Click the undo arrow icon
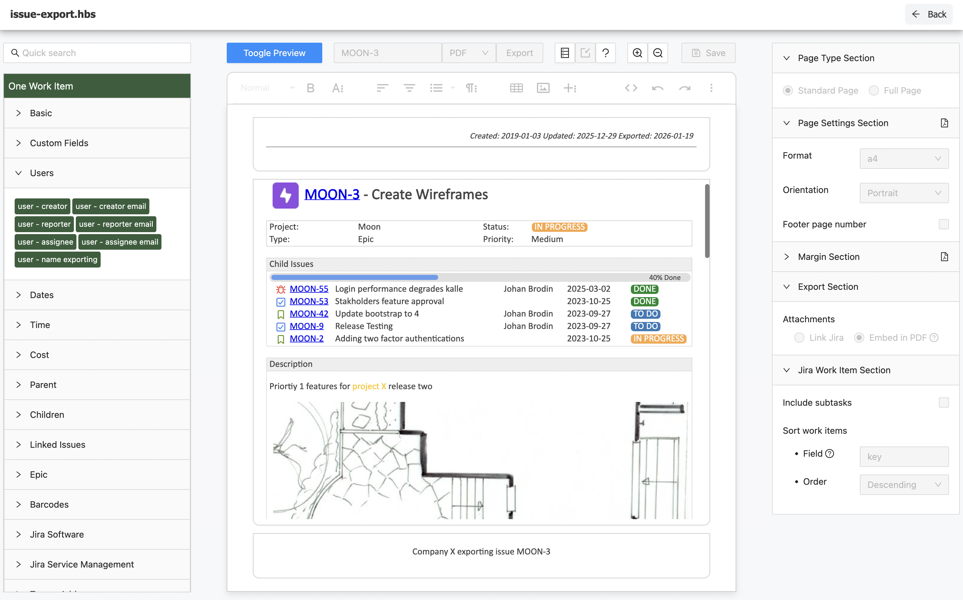The width and height of the screenshot is (963, 600). click(658, 88)
